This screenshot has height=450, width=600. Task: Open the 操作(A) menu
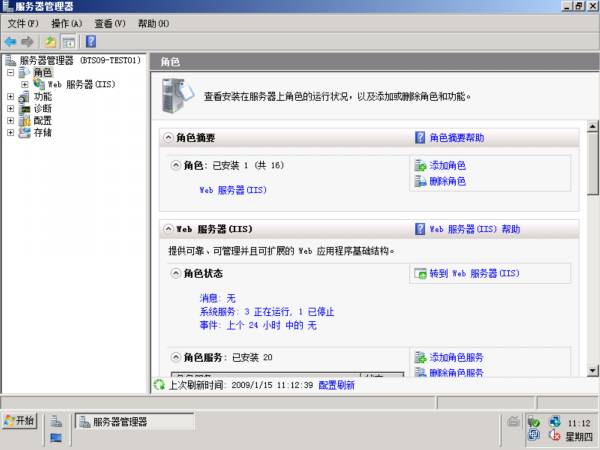click(67, 24)
